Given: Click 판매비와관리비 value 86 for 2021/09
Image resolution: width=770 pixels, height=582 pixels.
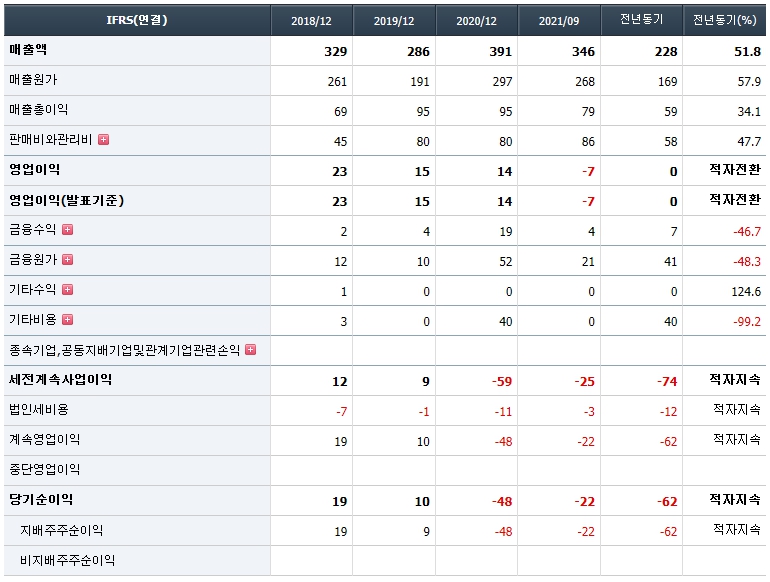Looking at the screenshot, I should (x=588, y=141).
